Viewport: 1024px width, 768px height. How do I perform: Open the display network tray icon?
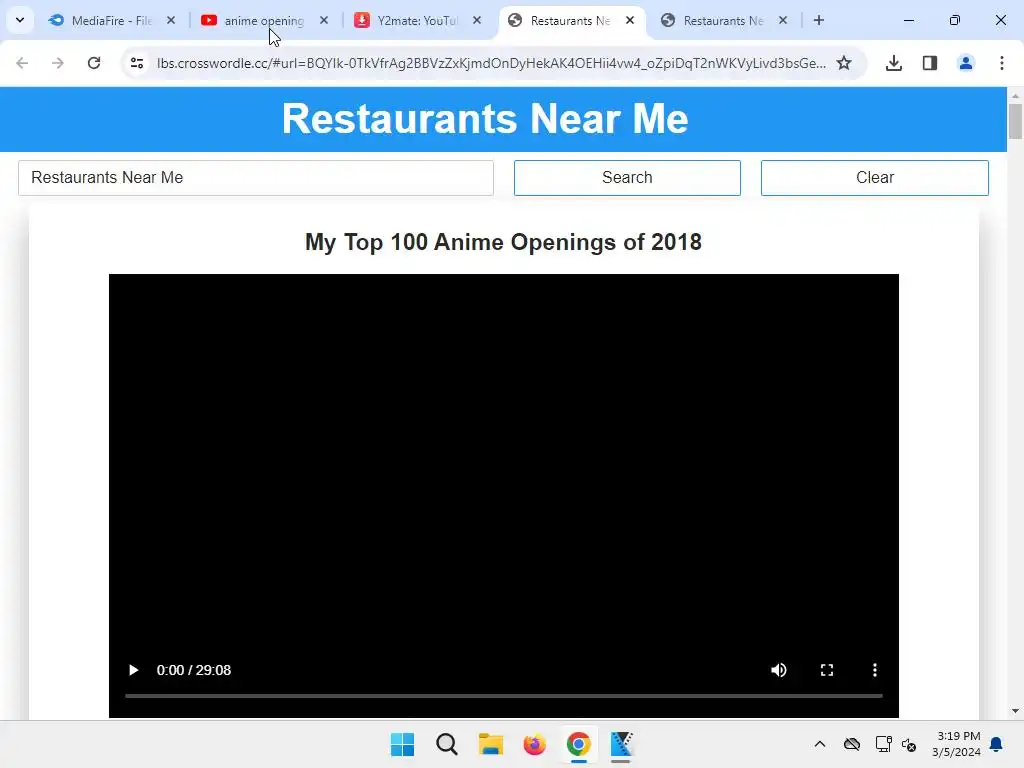coord(884,744)
